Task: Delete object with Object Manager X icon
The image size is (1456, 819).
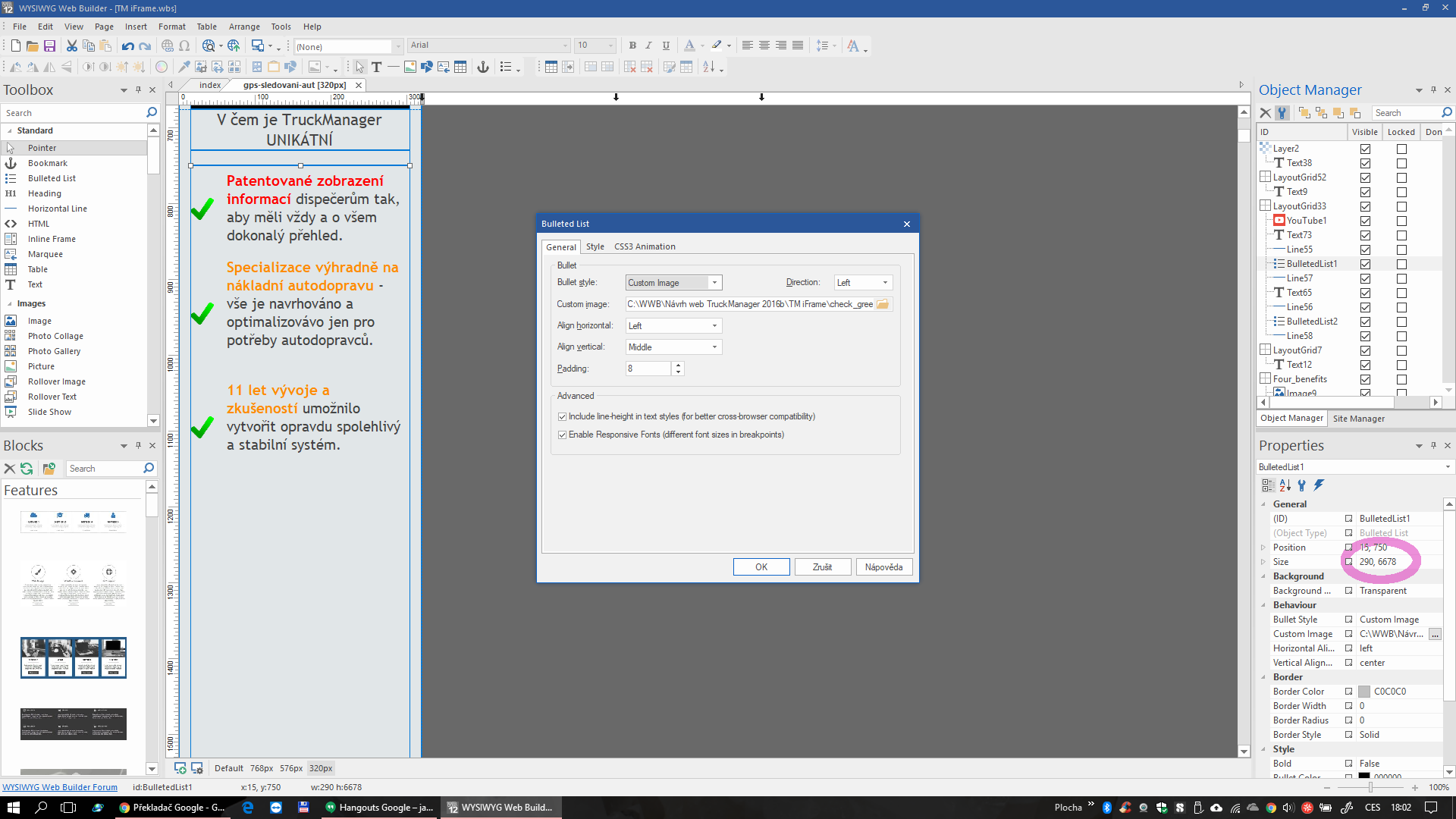Action: click(1266, 112)
